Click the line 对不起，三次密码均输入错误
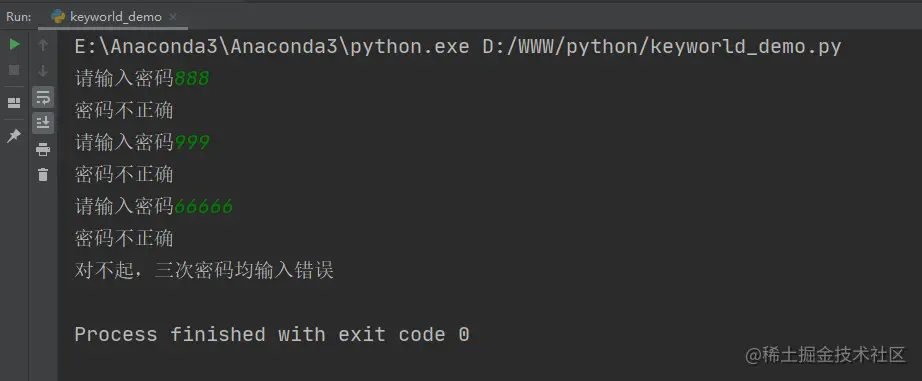 tap(204, 270)
